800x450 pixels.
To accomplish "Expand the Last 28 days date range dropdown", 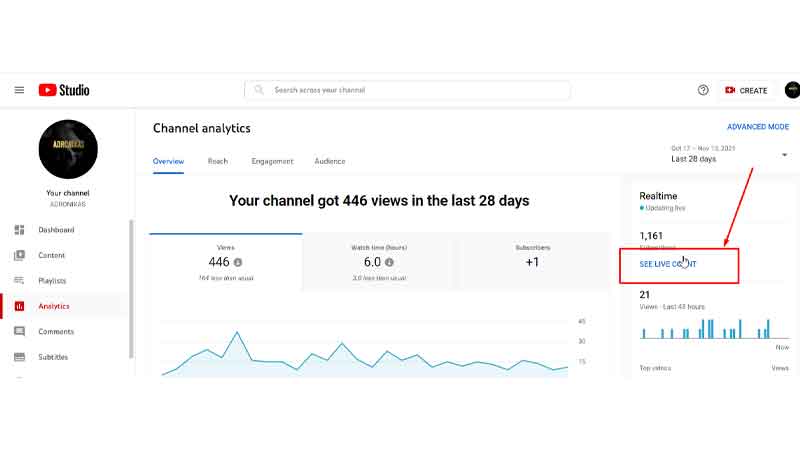I will tap(729, 154).
